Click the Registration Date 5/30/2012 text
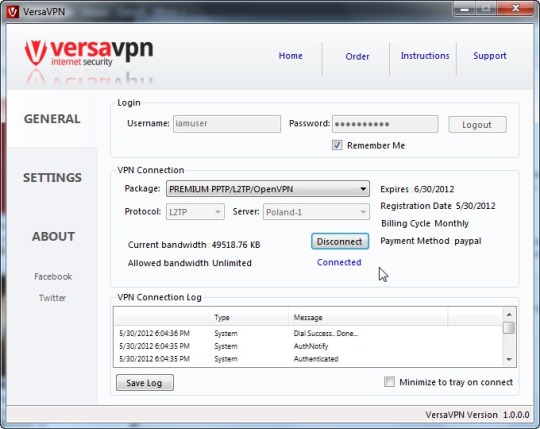540x429 pixels. [438, 206]
